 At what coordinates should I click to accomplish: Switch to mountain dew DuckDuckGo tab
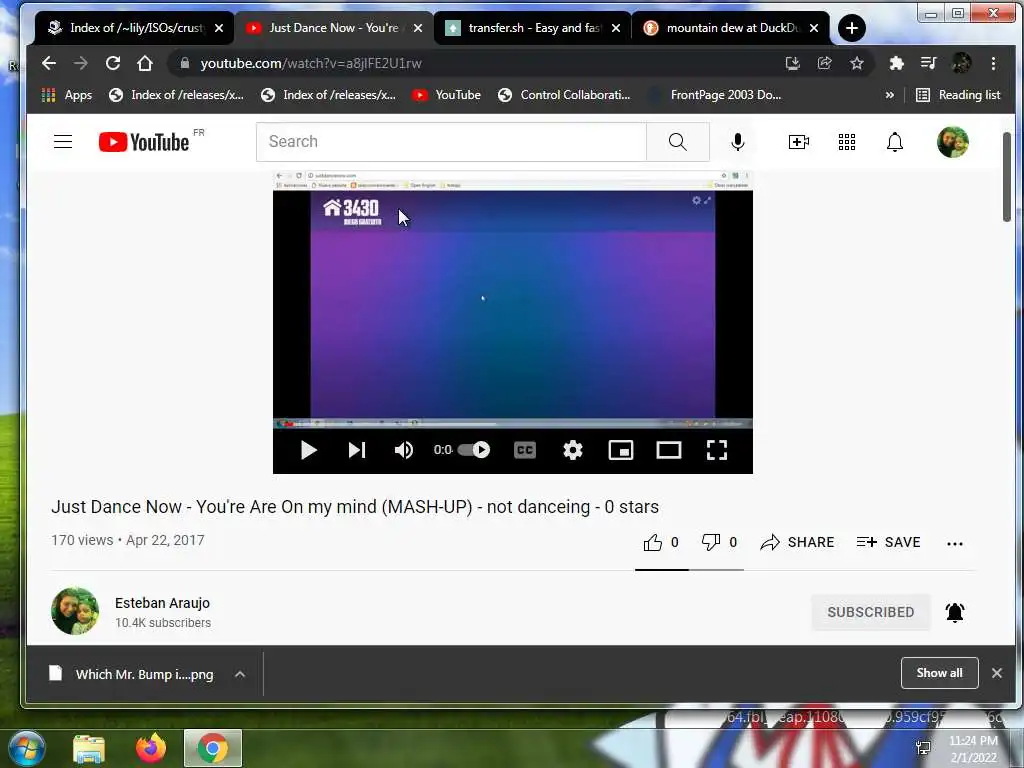(731, 28)
